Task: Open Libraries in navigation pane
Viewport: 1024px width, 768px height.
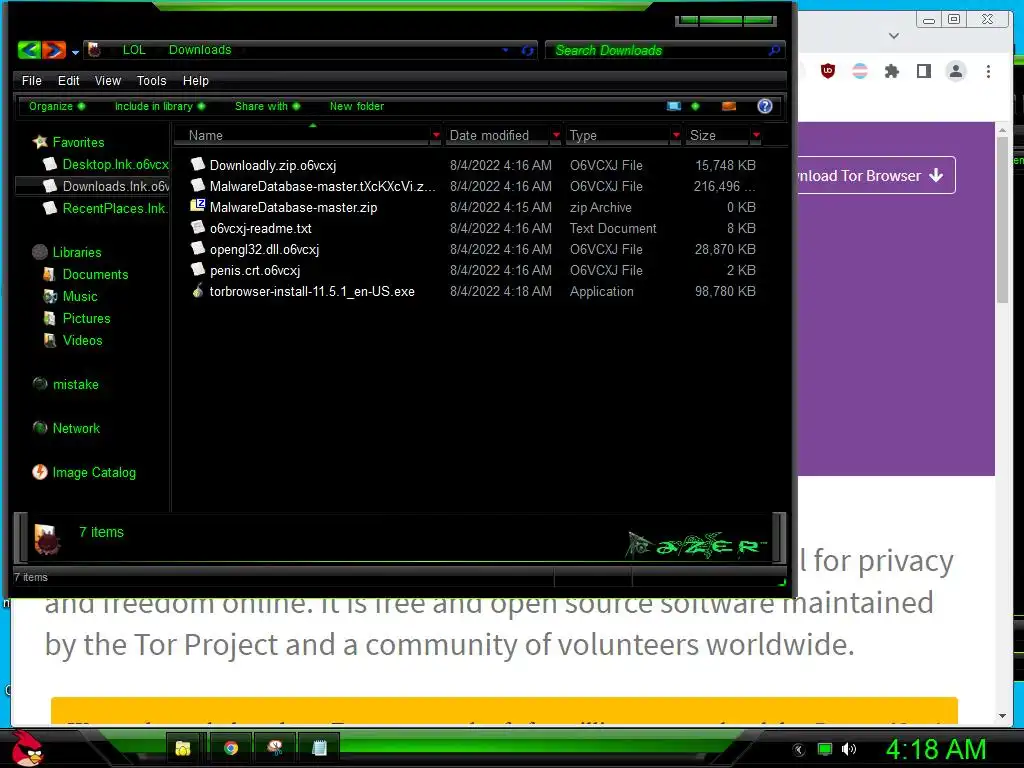Action: tap(77, 252)
